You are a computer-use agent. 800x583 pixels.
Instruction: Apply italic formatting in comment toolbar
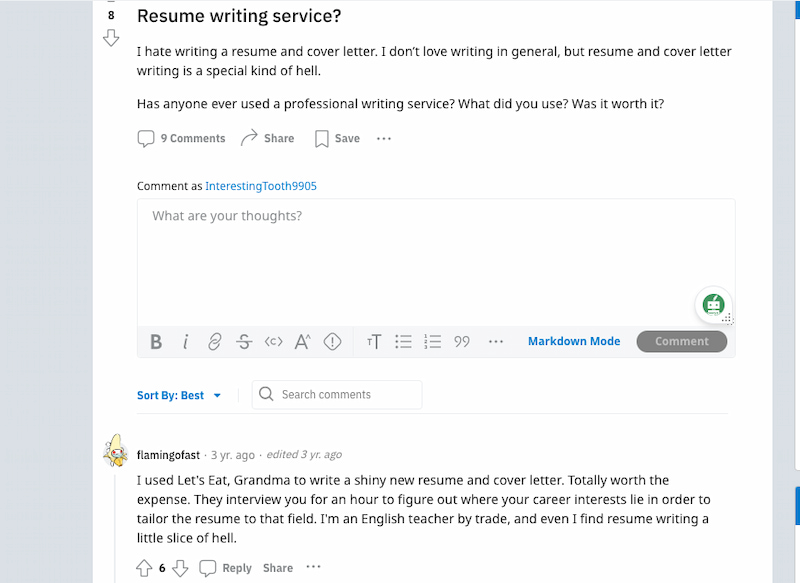coord(186,341)
